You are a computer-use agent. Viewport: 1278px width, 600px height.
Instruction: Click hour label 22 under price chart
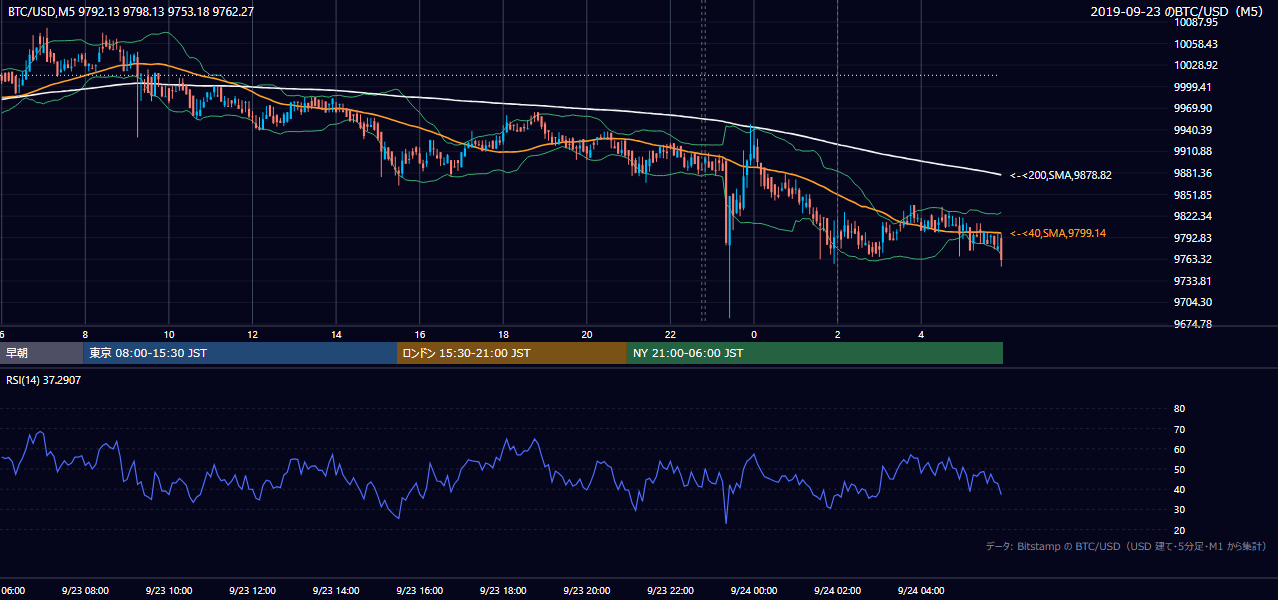click(671, 335)
